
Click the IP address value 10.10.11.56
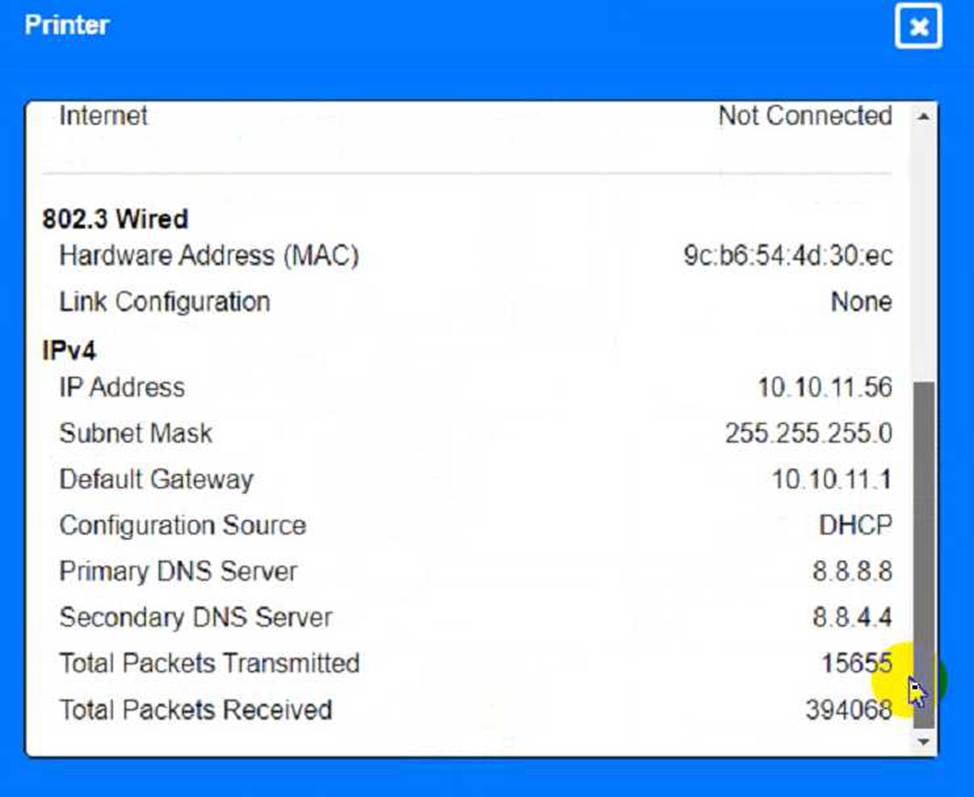coord(824,388)
